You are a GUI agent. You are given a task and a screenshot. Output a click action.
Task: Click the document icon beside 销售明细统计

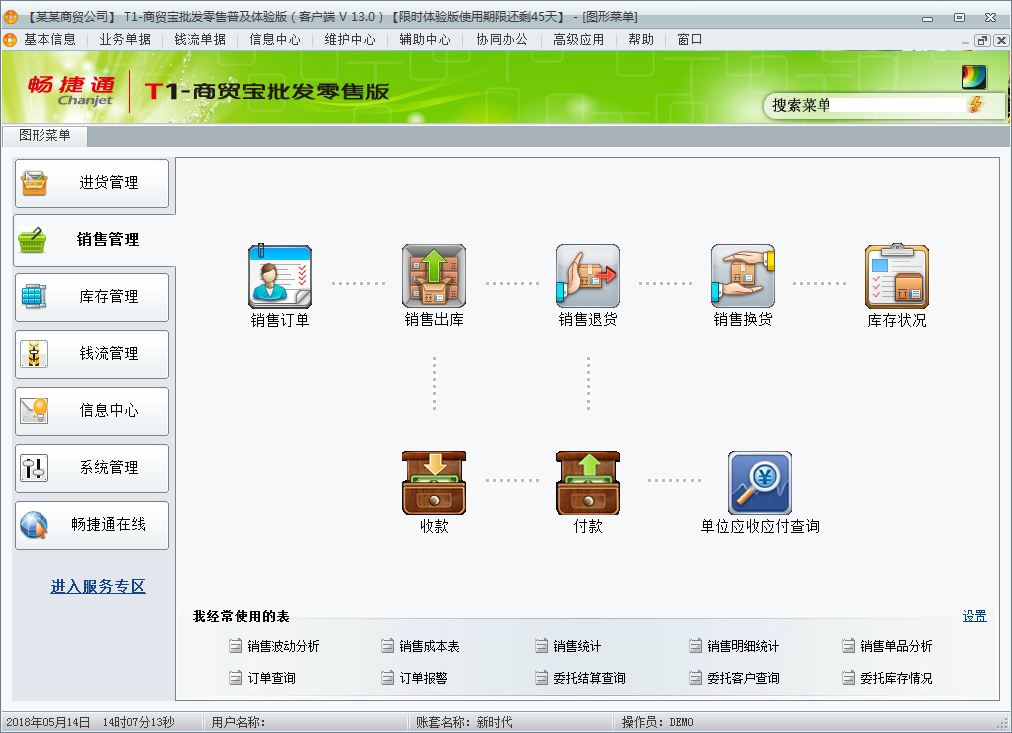point(695,646)
